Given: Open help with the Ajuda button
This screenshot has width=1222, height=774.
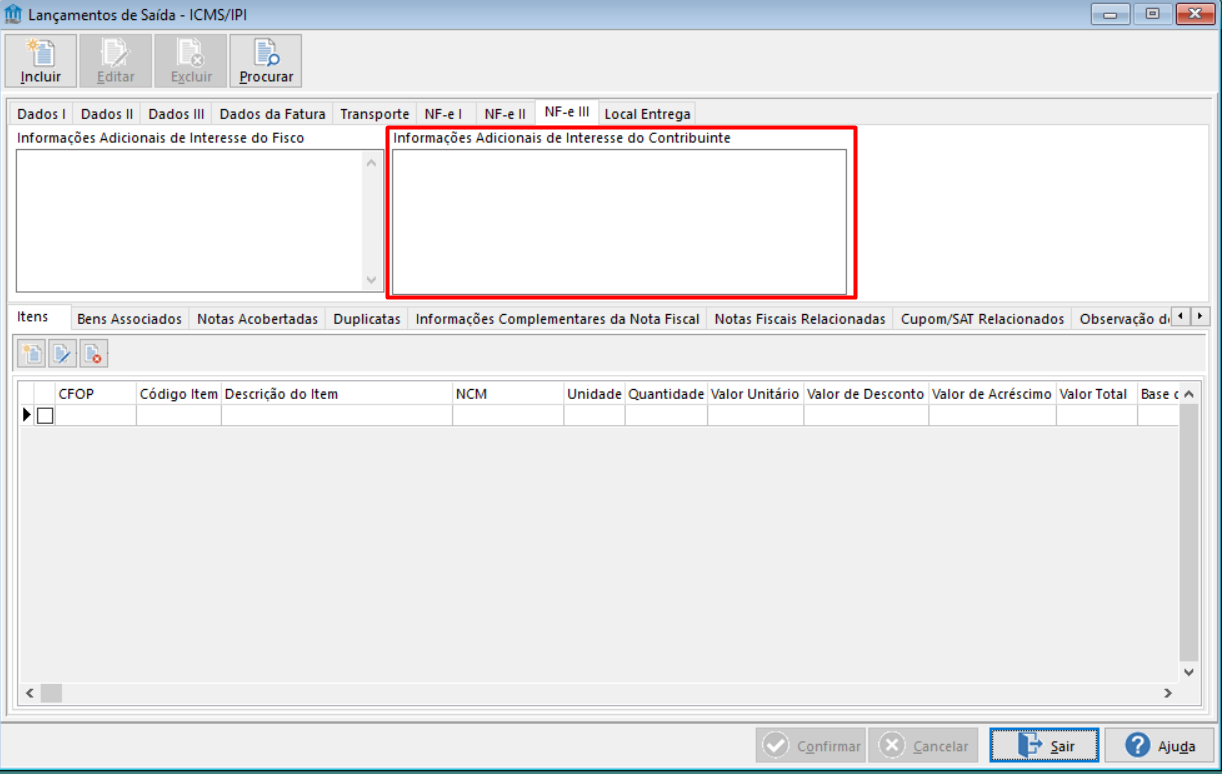Looking at the screenshot, I should point(1160,746).
